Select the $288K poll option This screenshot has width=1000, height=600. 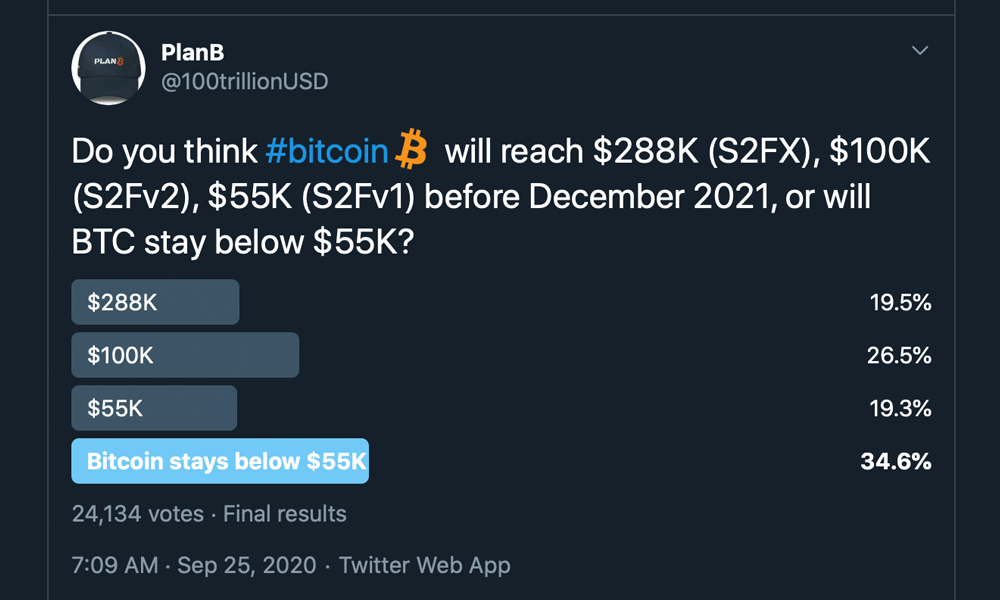point(154,301)
